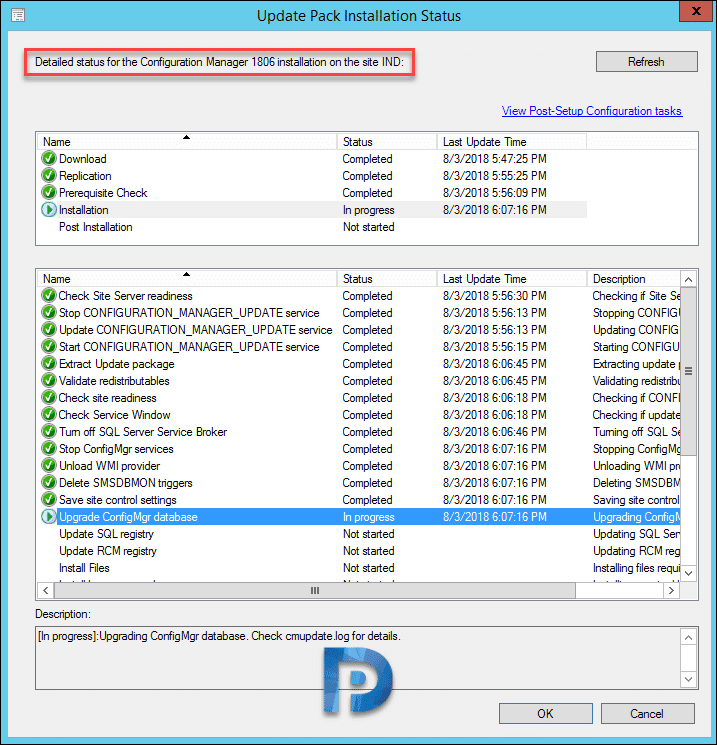Click check icon for Unload WMI provider
This screenshot has height=745, width=717.
(x=48, y=466)
